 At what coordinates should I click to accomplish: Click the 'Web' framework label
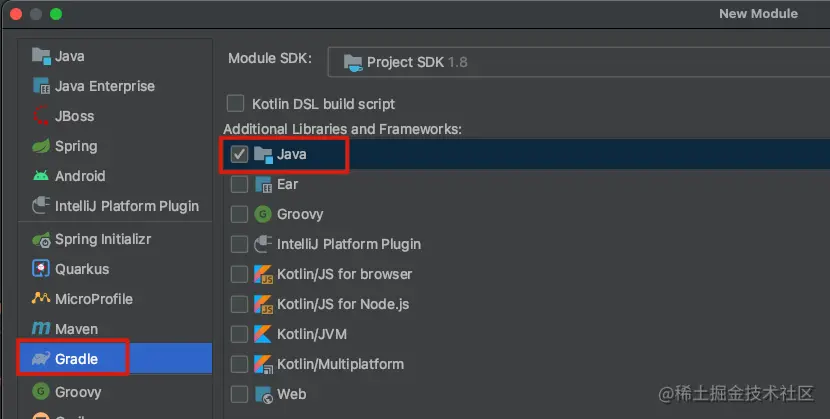(x=292, y=394)
